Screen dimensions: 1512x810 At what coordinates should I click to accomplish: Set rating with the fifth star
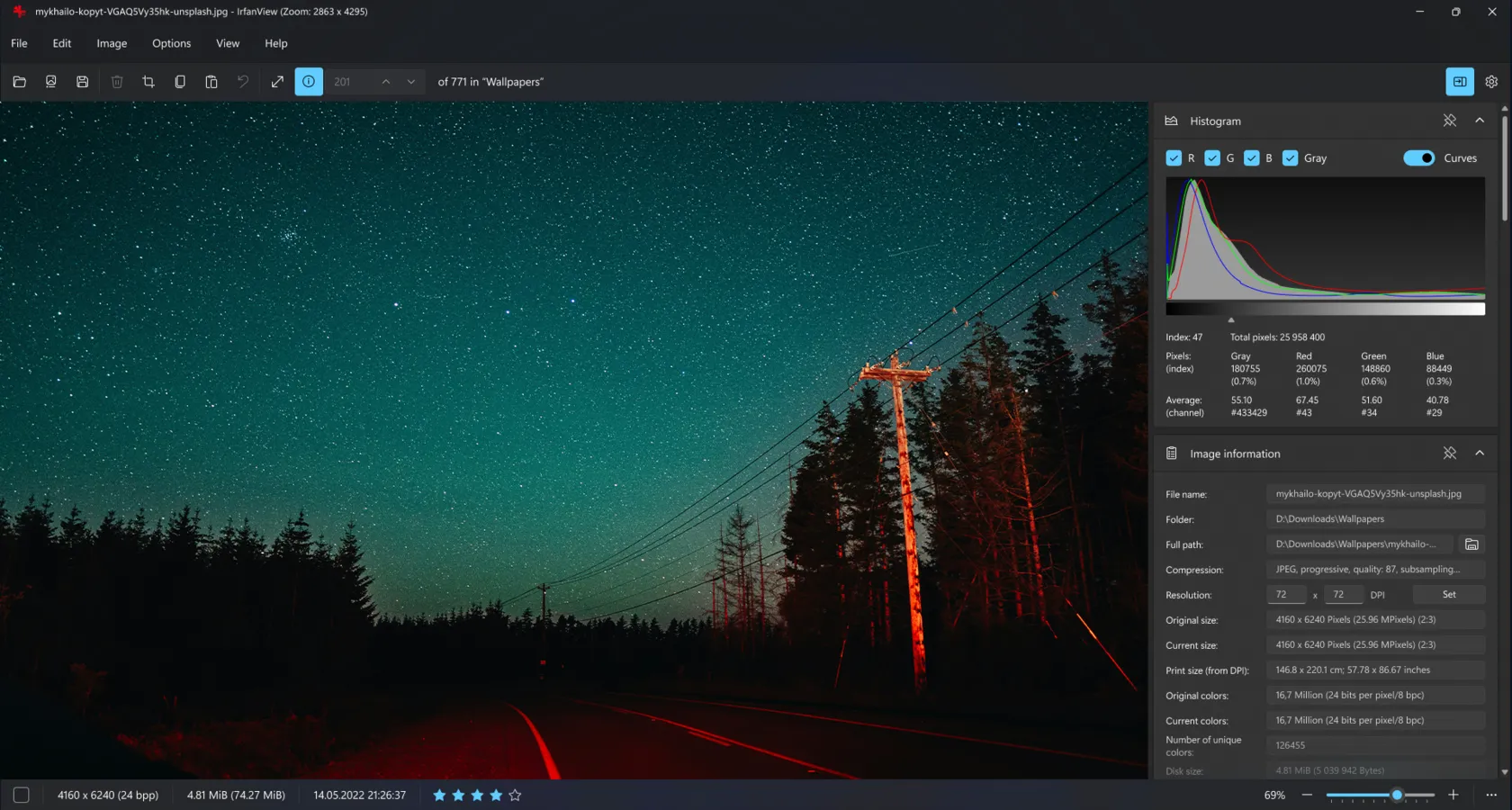515,796
